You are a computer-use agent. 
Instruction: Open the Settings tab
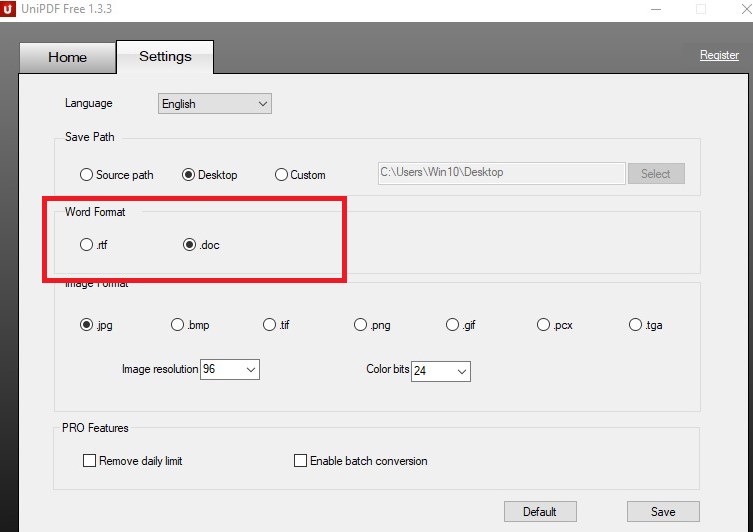pos(165,57)
